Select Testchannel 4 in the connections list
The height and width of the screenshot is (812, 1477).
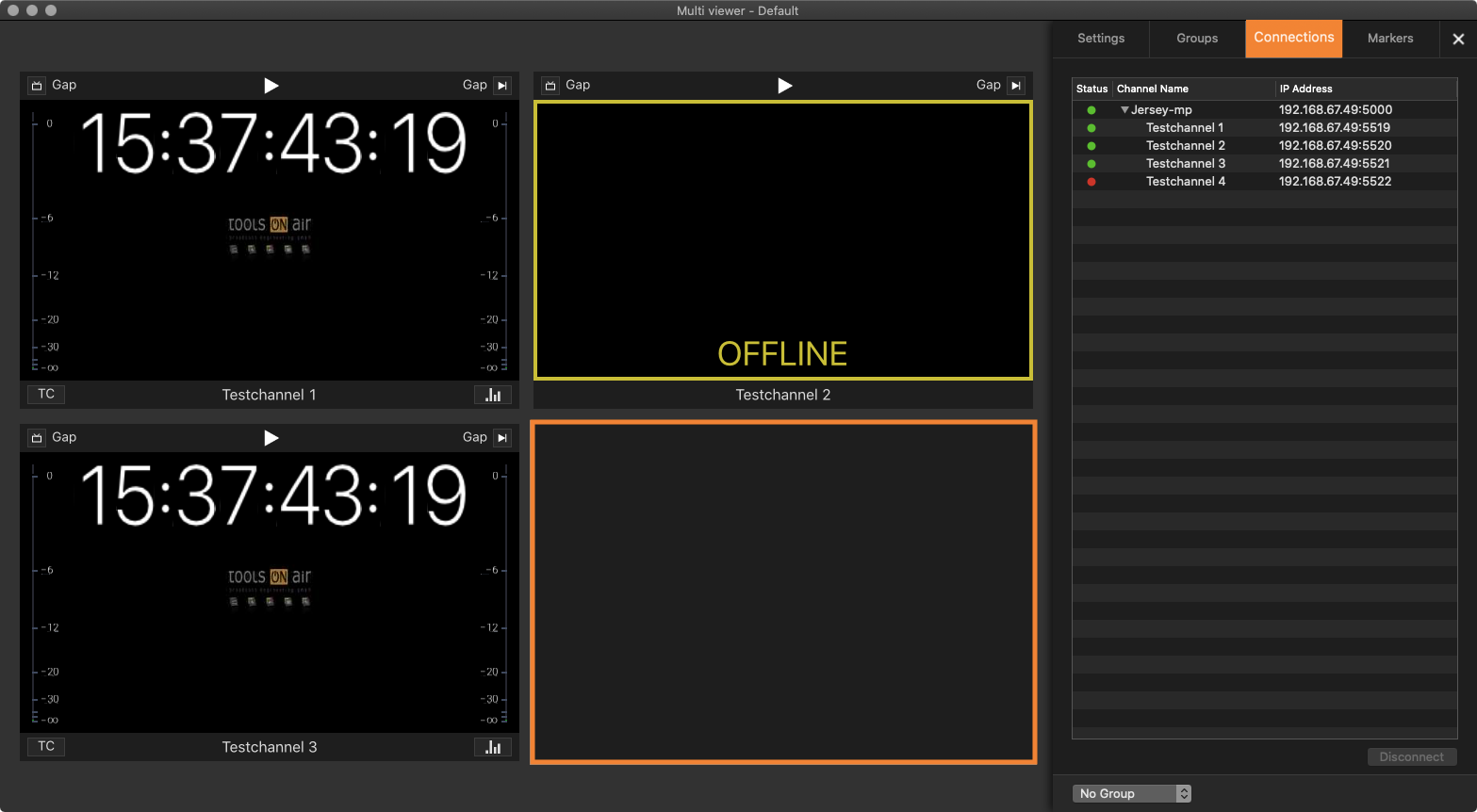tap(1265, 182)
